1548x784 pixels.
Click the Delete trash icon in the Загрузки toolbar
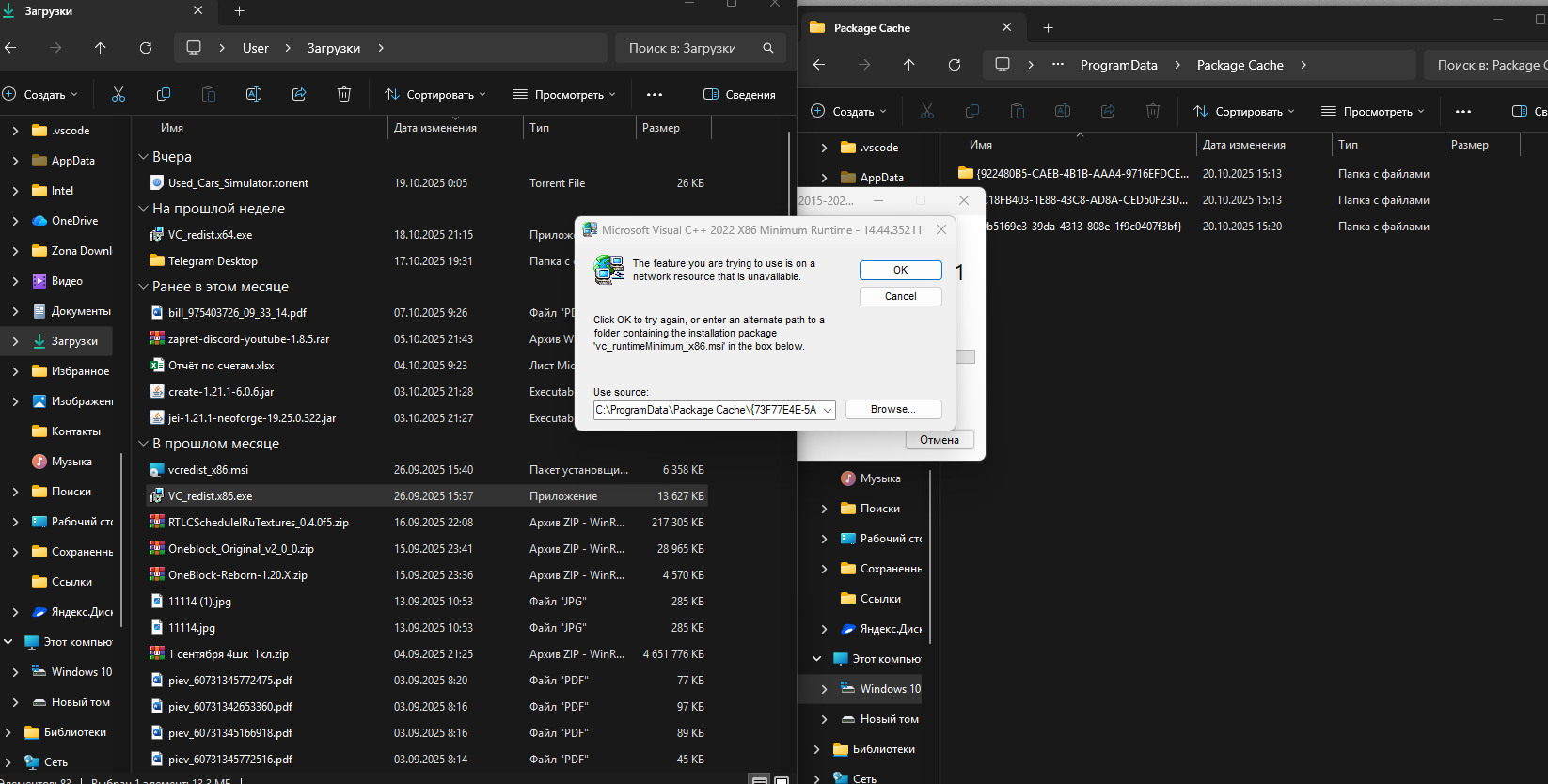[x=344, y=94]
